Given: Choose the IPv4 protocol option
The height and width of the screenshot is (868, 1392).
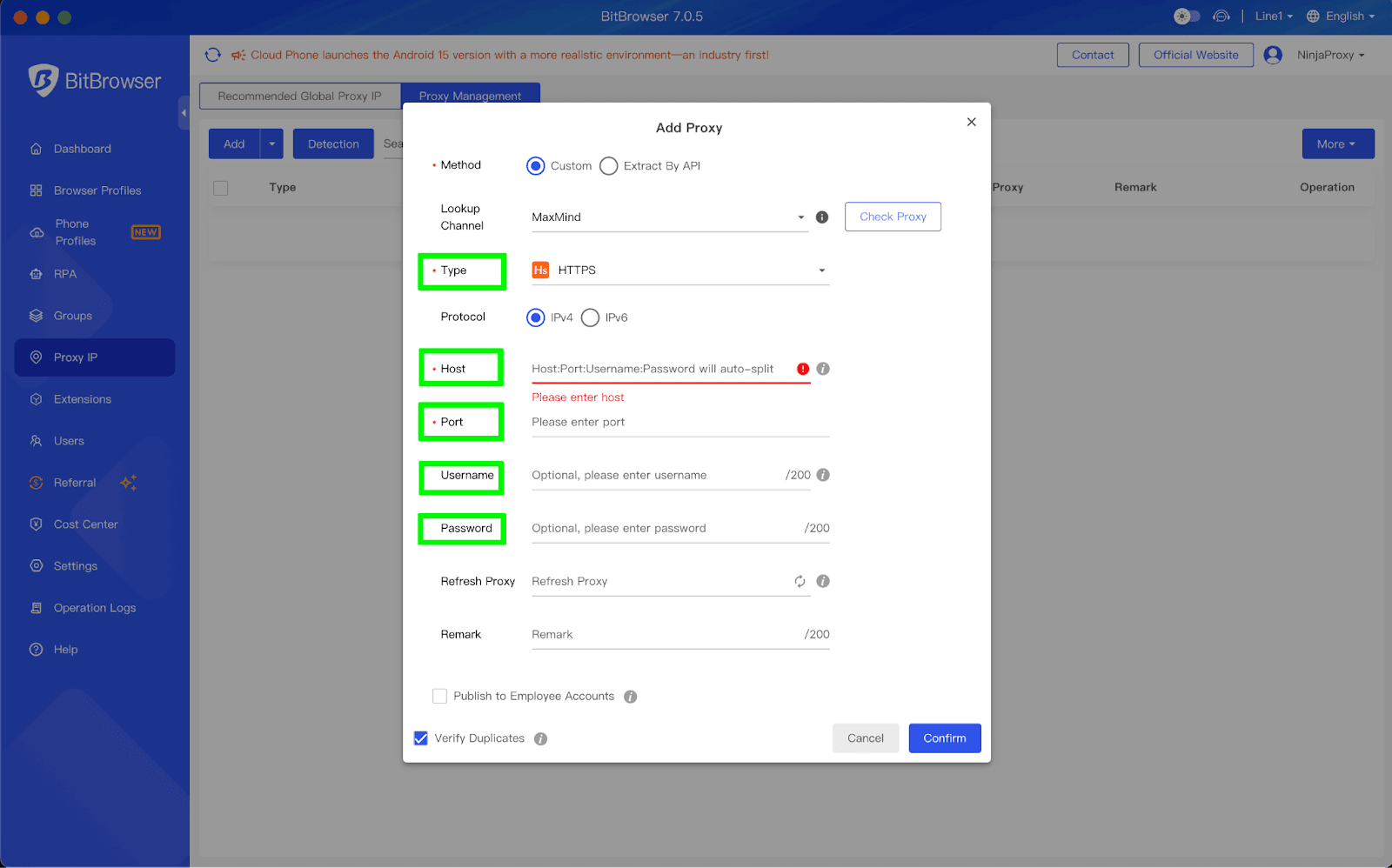Looking at the screenshot, I should [x=536, y=317].
